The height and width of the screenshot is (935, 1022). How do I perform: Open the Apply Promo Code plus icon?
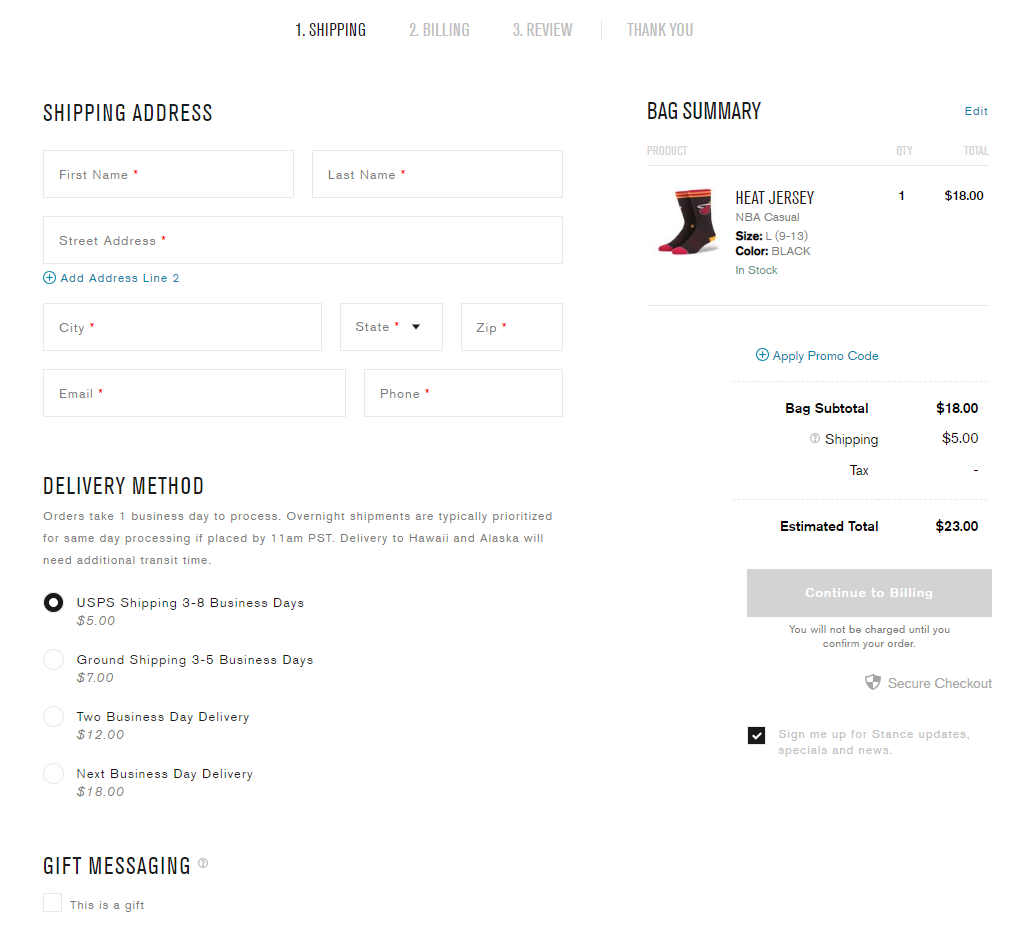761,355
